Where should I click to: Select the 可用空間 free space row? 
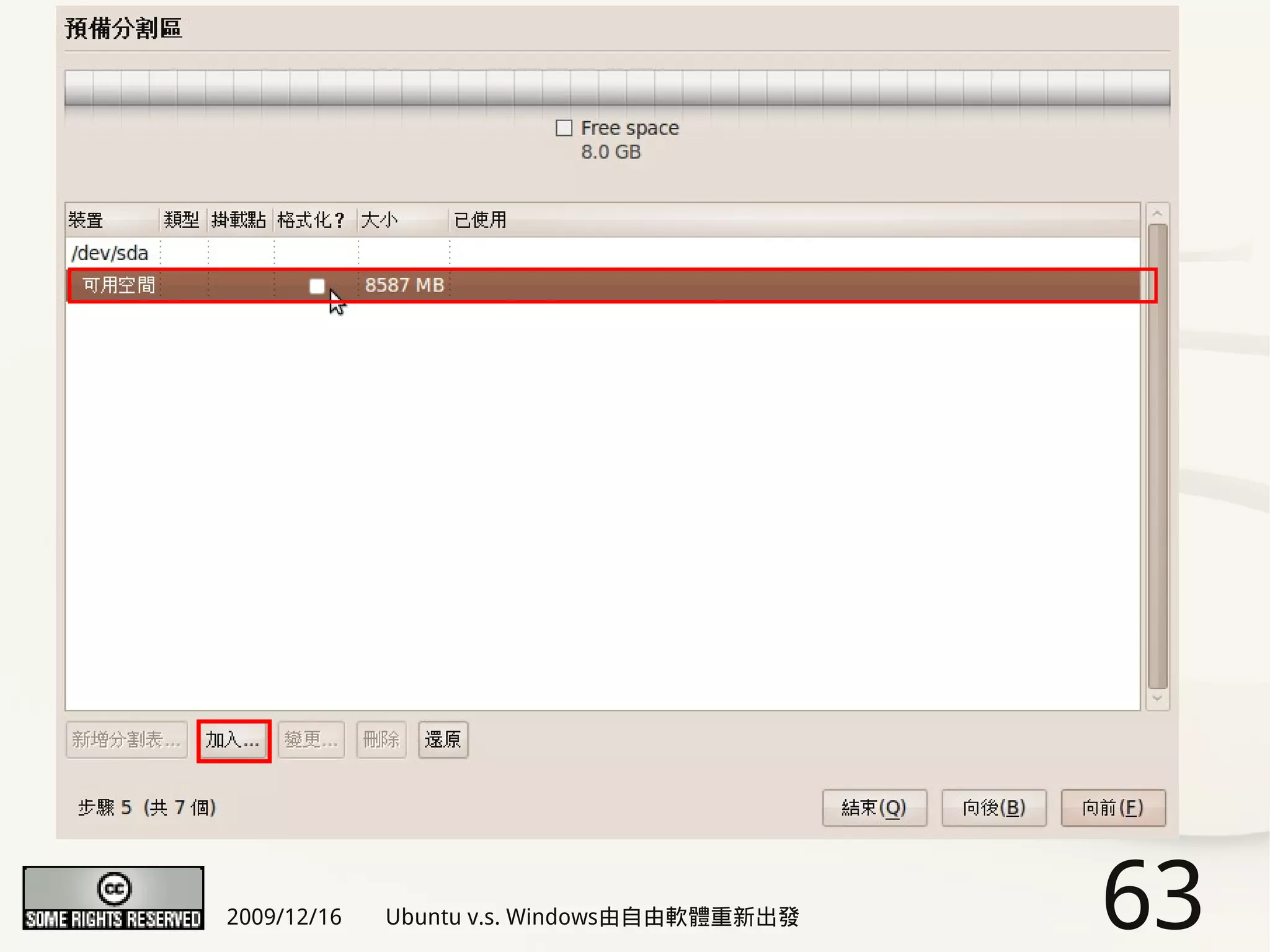[603, 285]
